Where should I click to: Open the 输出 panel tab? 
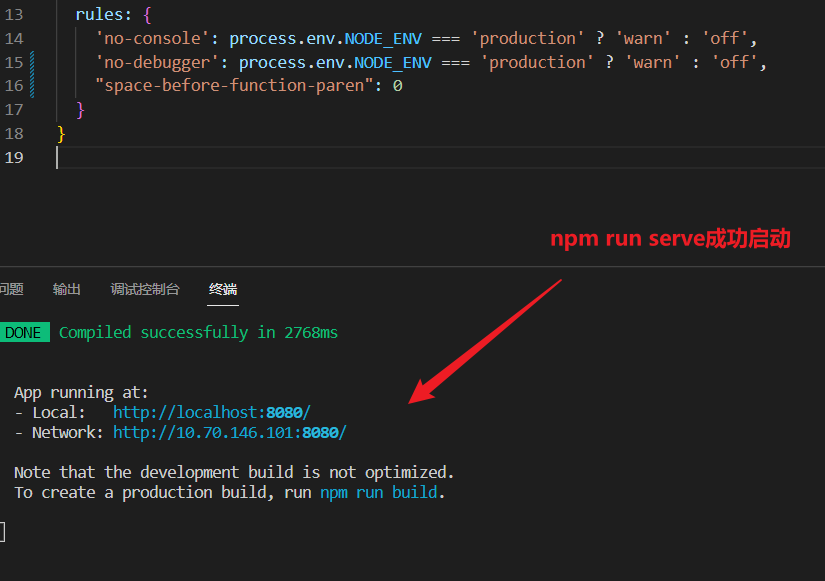coord(67,289)
